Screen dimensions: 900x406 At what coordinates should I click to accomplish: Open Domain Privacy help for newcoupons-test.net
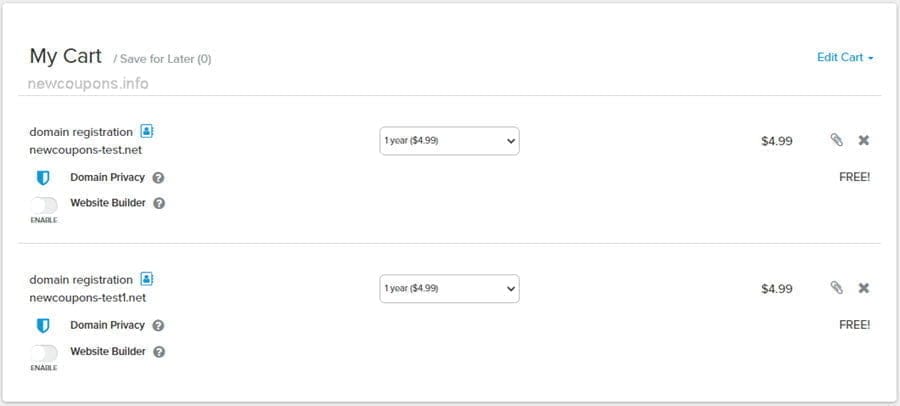point(159,178)
